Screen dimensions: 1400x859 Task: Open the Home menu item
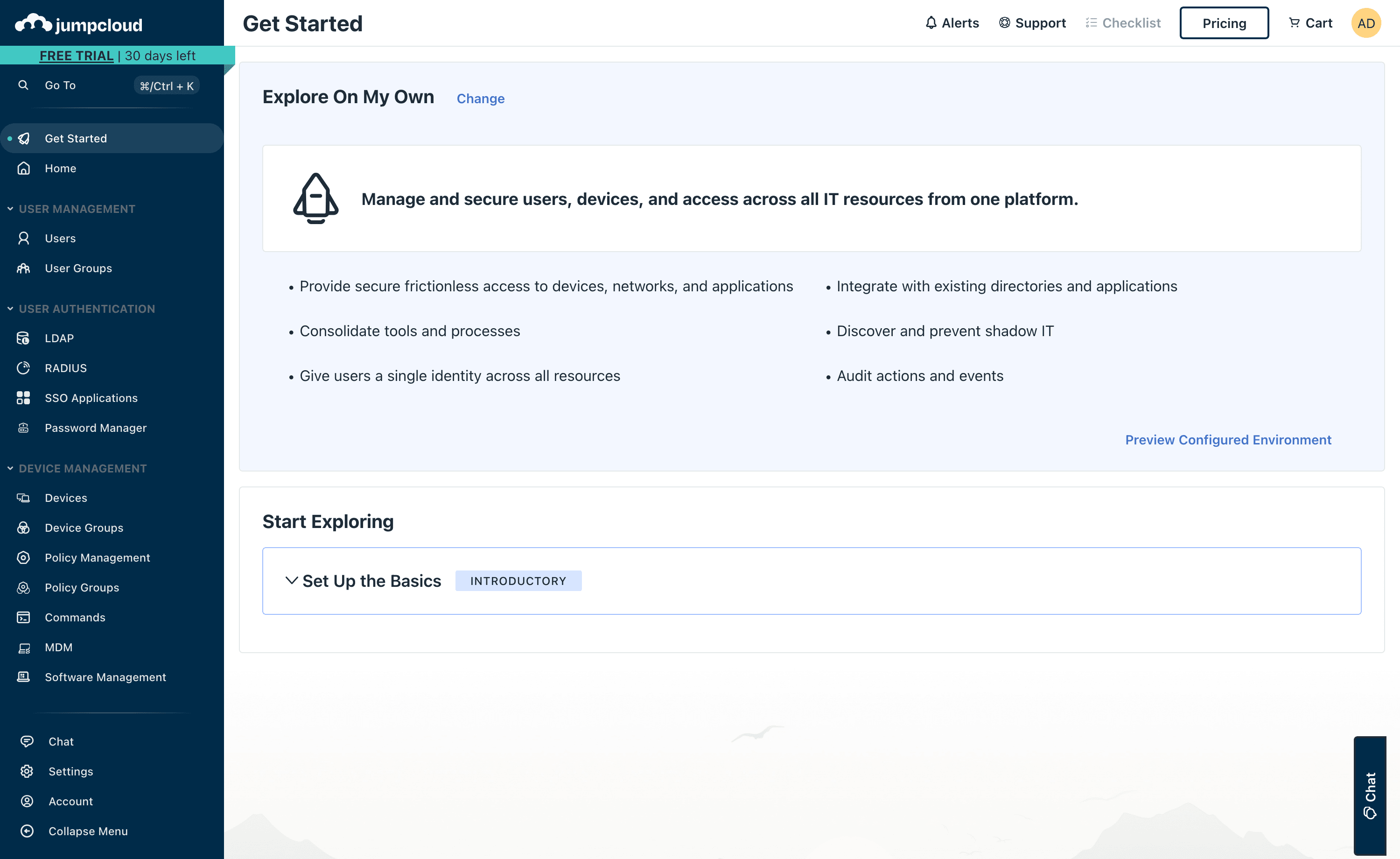tap(60, 168)
